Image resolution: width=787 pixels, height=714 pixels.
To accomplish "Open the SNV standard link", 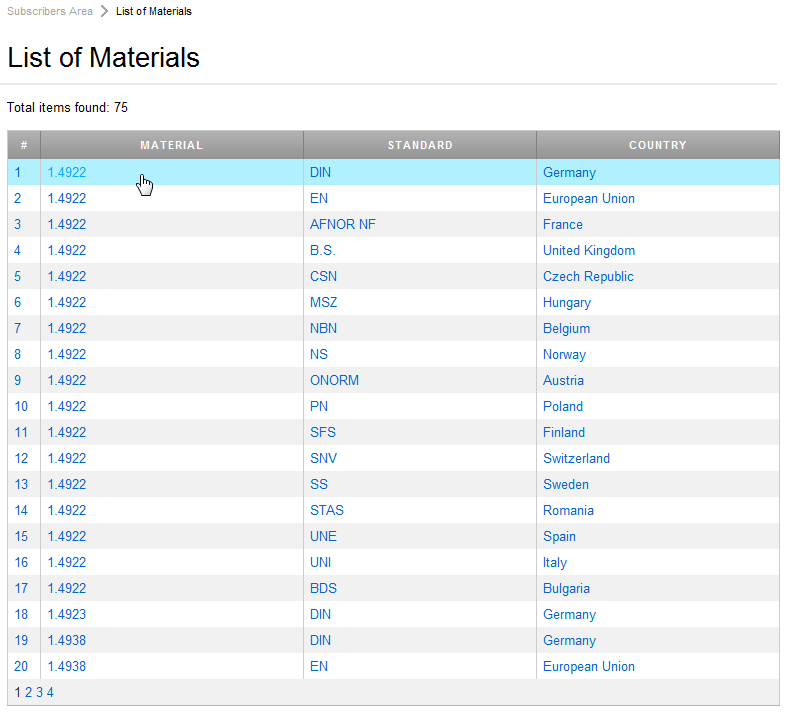I will point(323,459).
